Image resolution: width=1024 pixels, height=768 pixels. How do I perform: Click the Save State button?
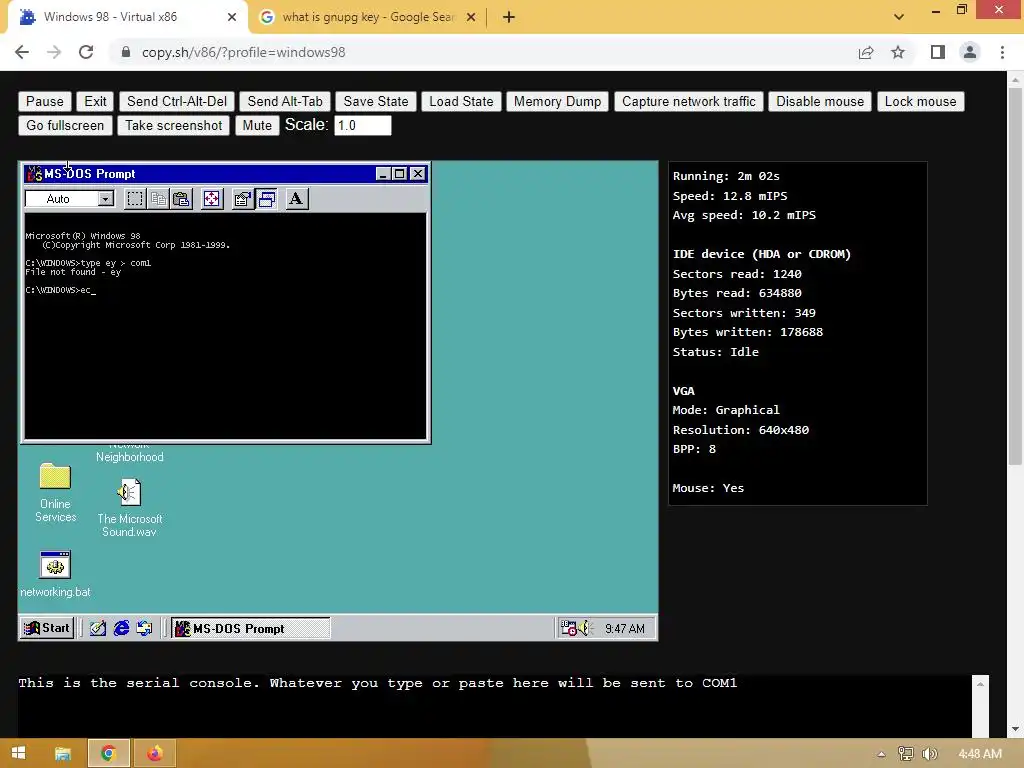pos(376,101)
